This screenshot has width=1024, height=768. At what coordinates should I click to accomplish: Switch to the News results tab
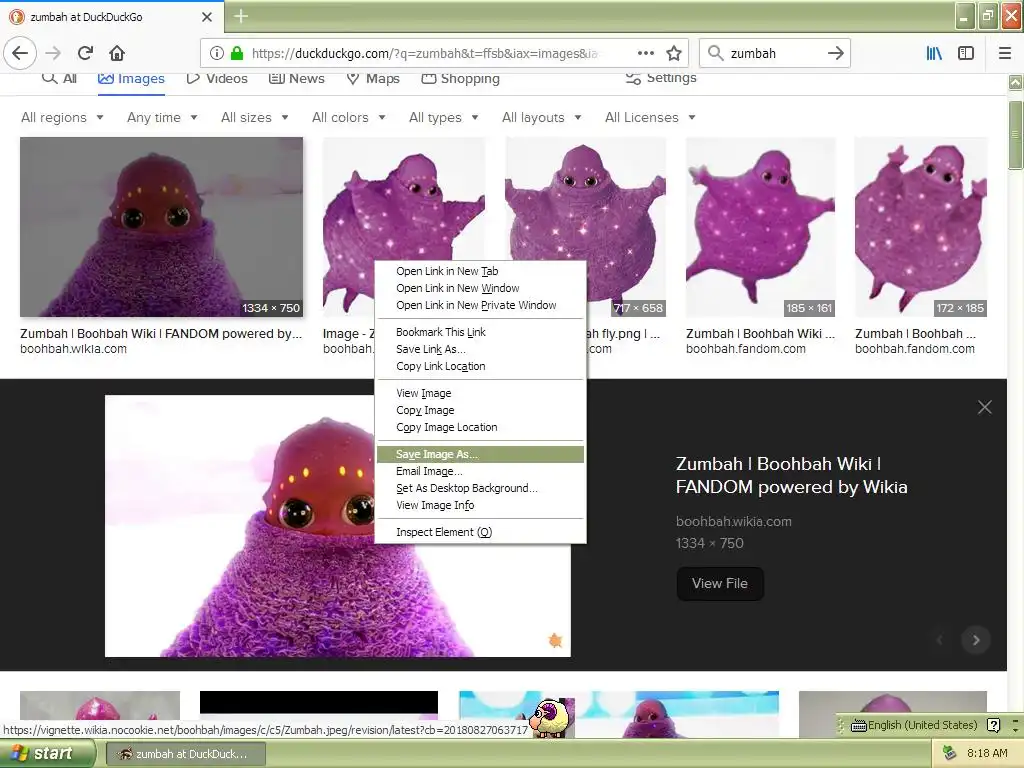(296, 79)
